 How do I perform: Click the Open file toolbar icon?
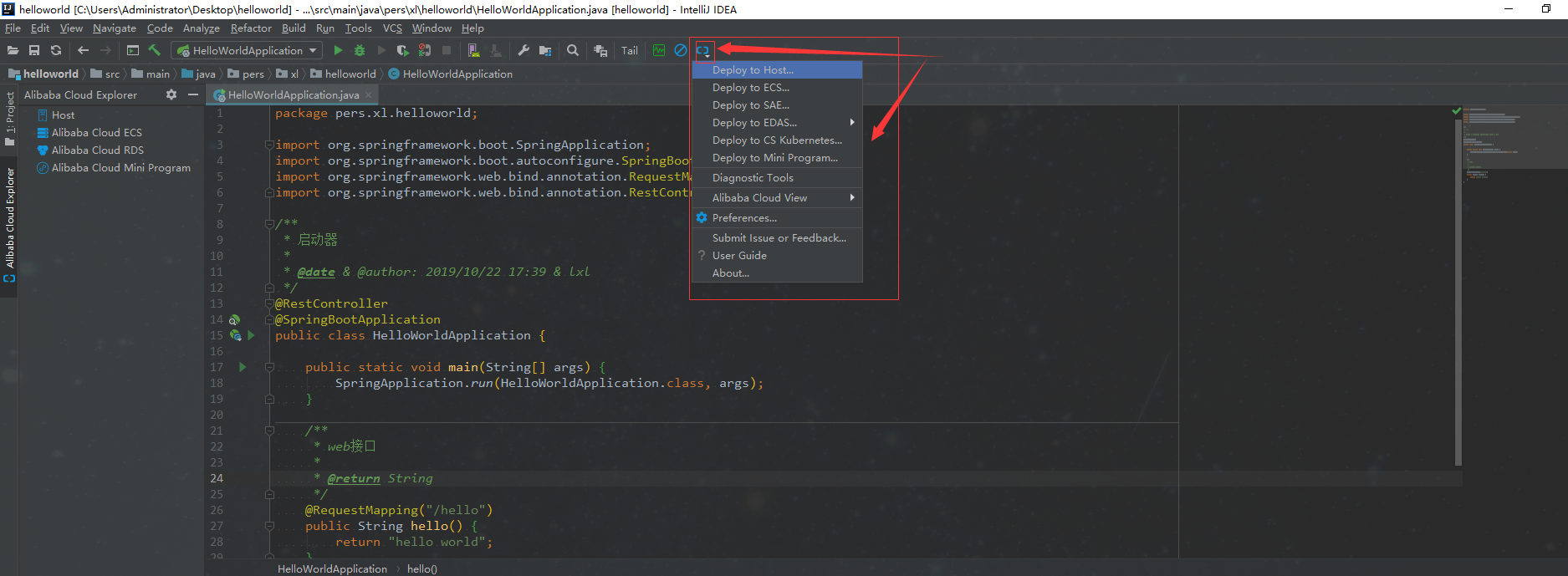[13, 50]
